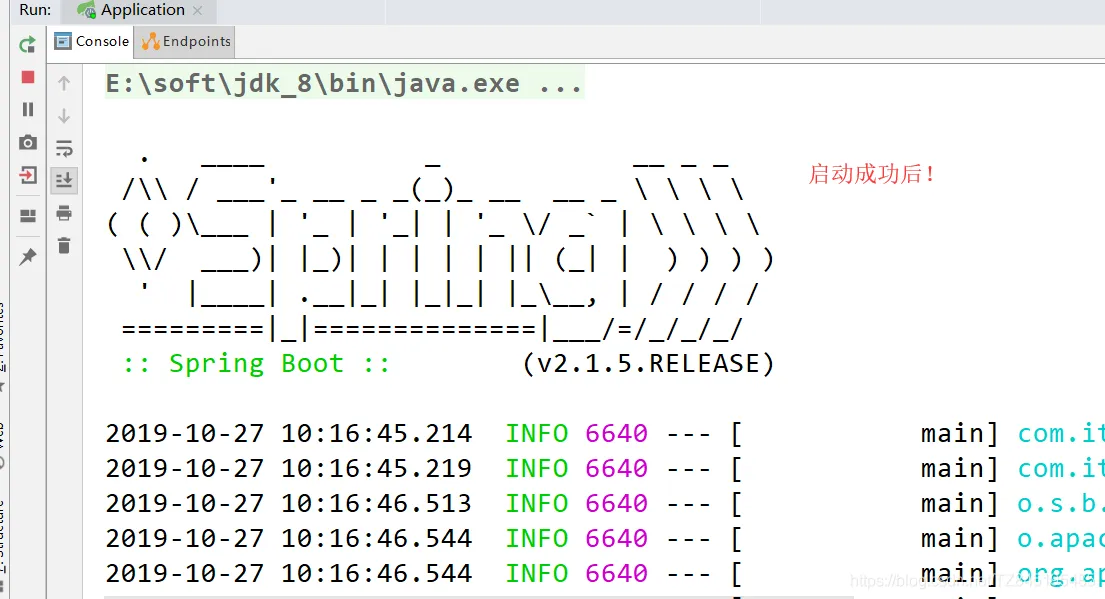
Task: Click the log timestamp 10:16:45.219
Action: click(x=376, y=469)
